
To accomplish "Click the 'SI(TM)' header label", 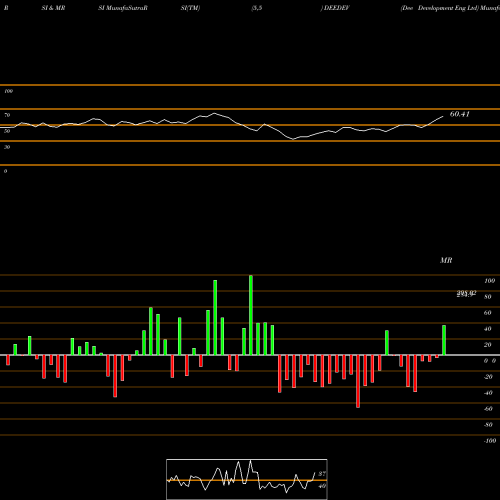I will (190, 8).
